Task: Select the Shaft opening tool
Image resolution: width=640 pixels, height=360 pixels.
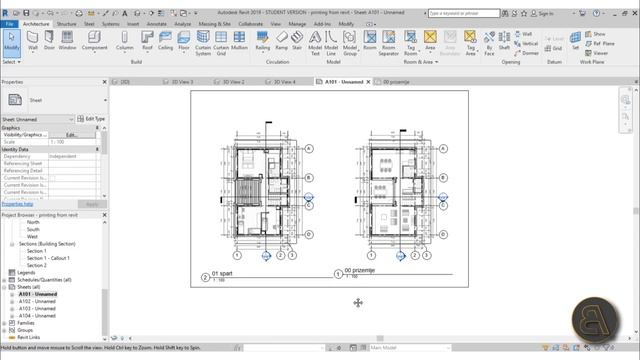Action: pos(504,41)
